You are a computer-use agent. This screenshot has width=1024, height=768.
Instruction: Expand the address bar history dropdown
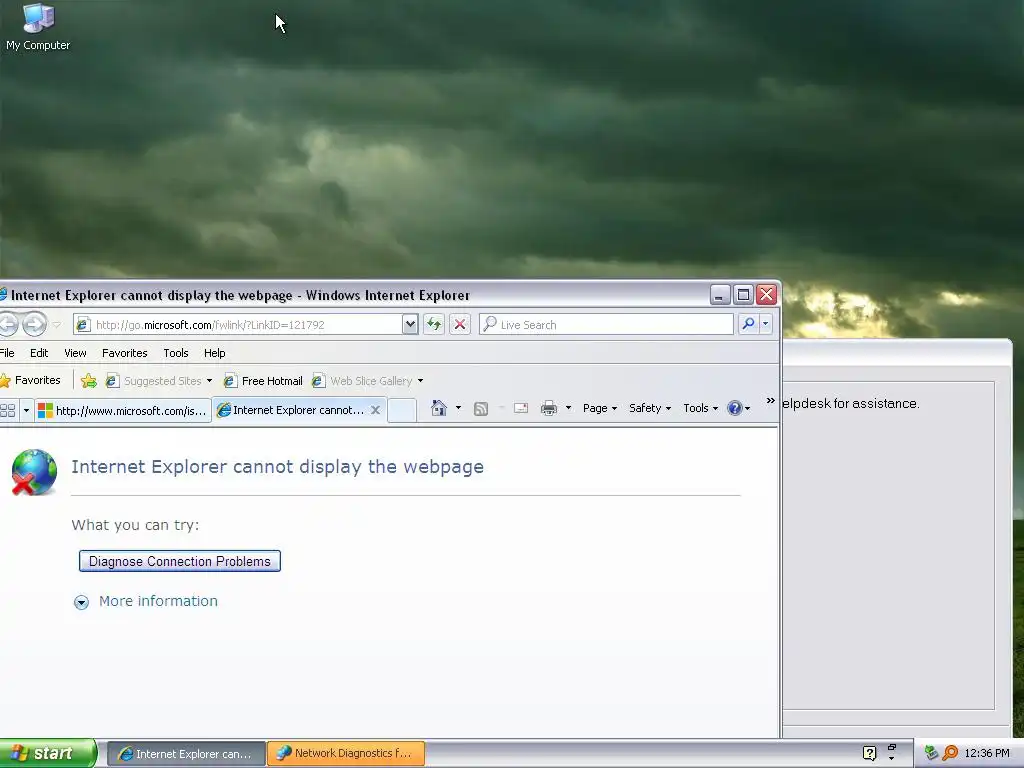[409, 325]
